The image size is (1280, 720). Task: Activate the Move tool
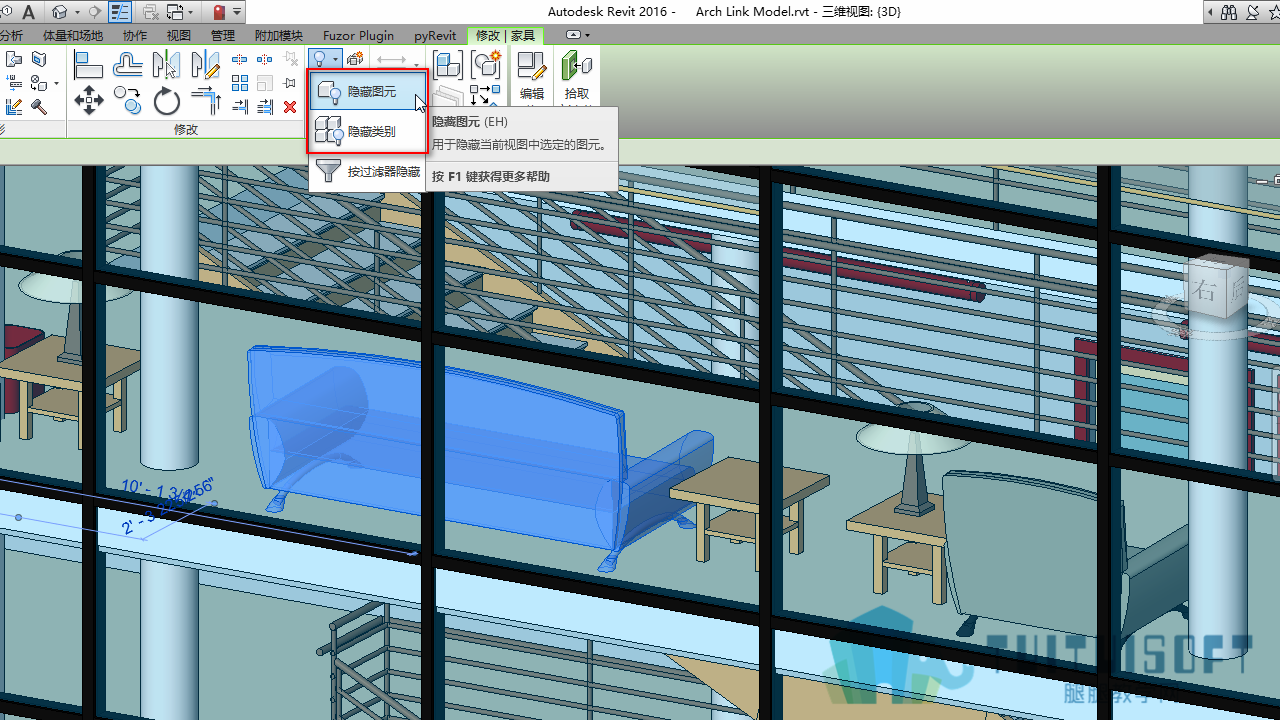click(89, 101)
